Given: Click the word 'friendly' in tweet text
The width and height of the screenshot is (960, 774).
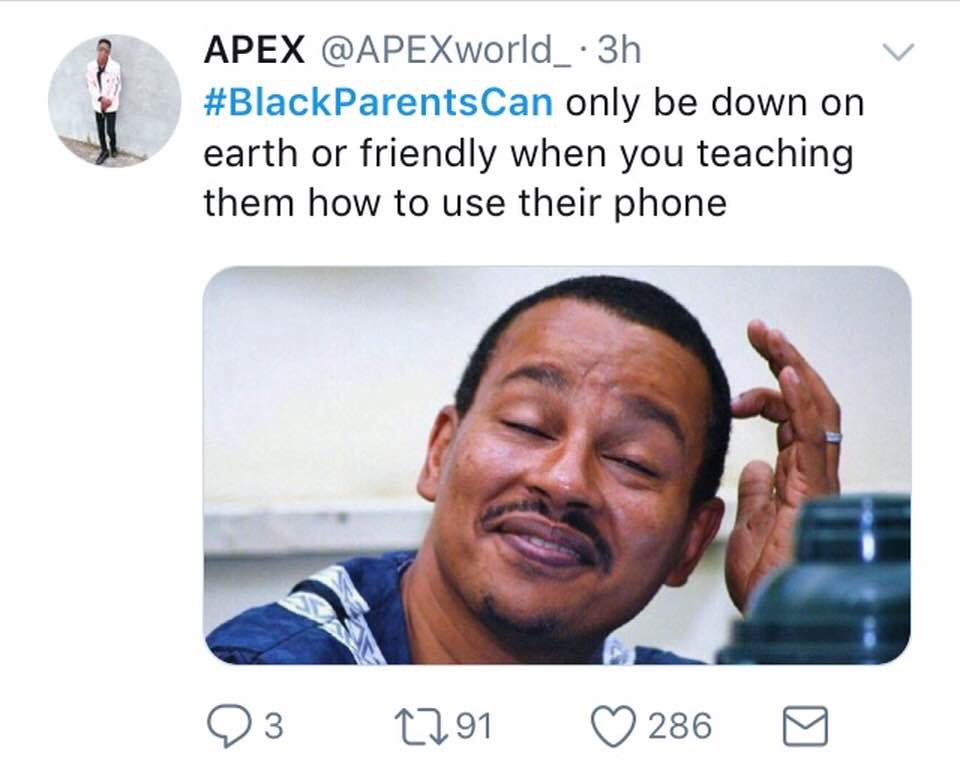Looking at the screenshot, I should [428, 154].
